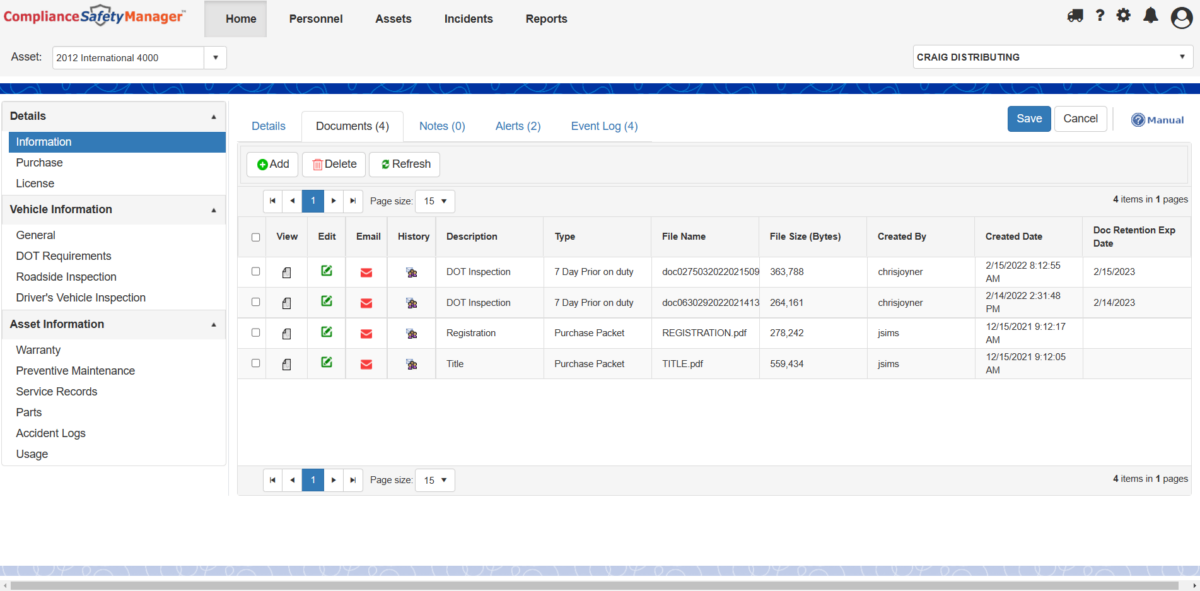Image resolution: width=1200 pixels, height=591 pixels.
Task: Collapse the Vehicle Information section
Action: click(213, 209)
